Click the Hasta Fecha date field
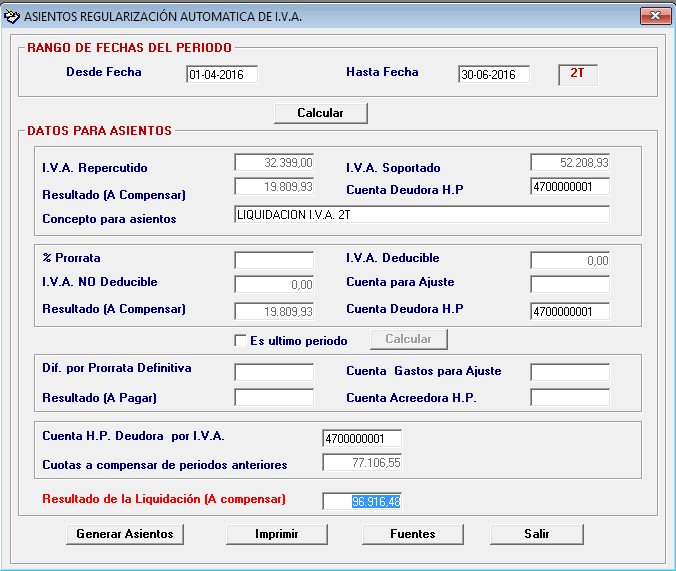Viewport: 676px width, 571px height. click(494, 74)
